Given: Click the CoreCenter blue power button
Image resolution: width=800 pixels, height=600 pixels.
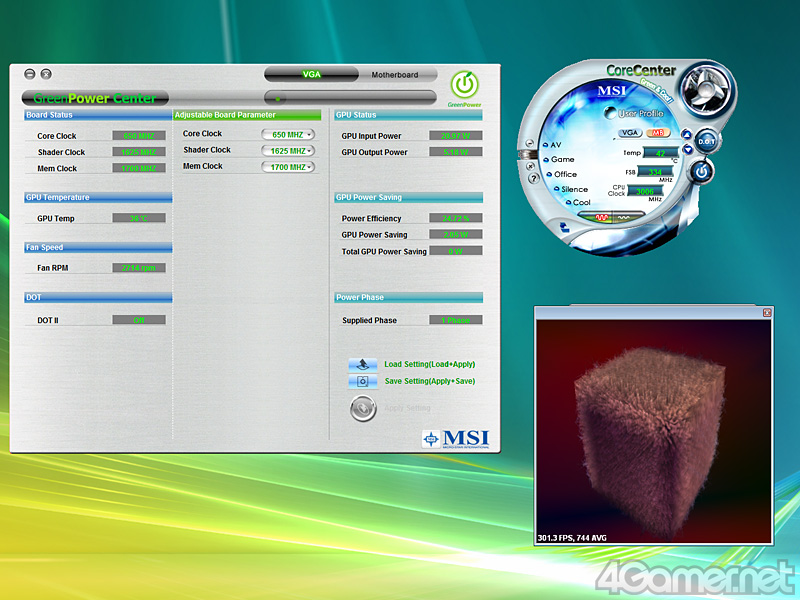Looking at the screenshot, I should 702,171.
